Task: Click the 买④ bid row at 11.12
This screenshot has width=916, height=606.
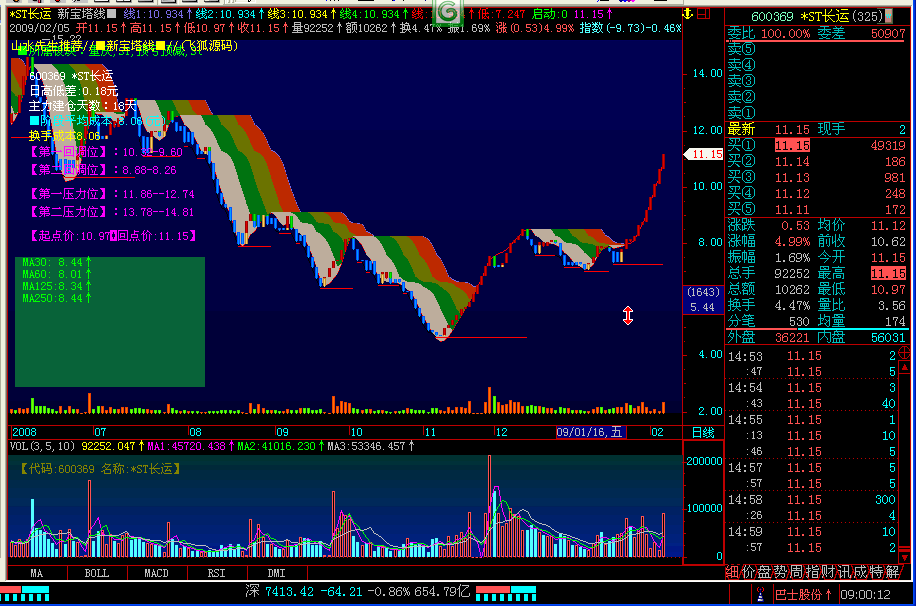Action: click(x=817, y=193)
